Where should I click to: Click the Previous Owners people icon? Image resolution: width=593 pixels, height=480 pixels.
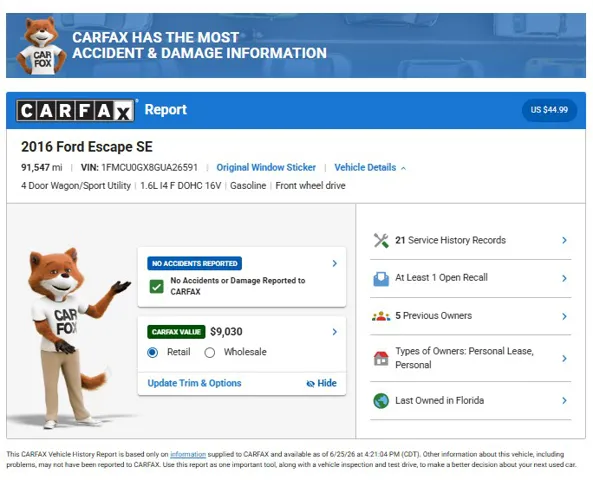pos(381,316)
